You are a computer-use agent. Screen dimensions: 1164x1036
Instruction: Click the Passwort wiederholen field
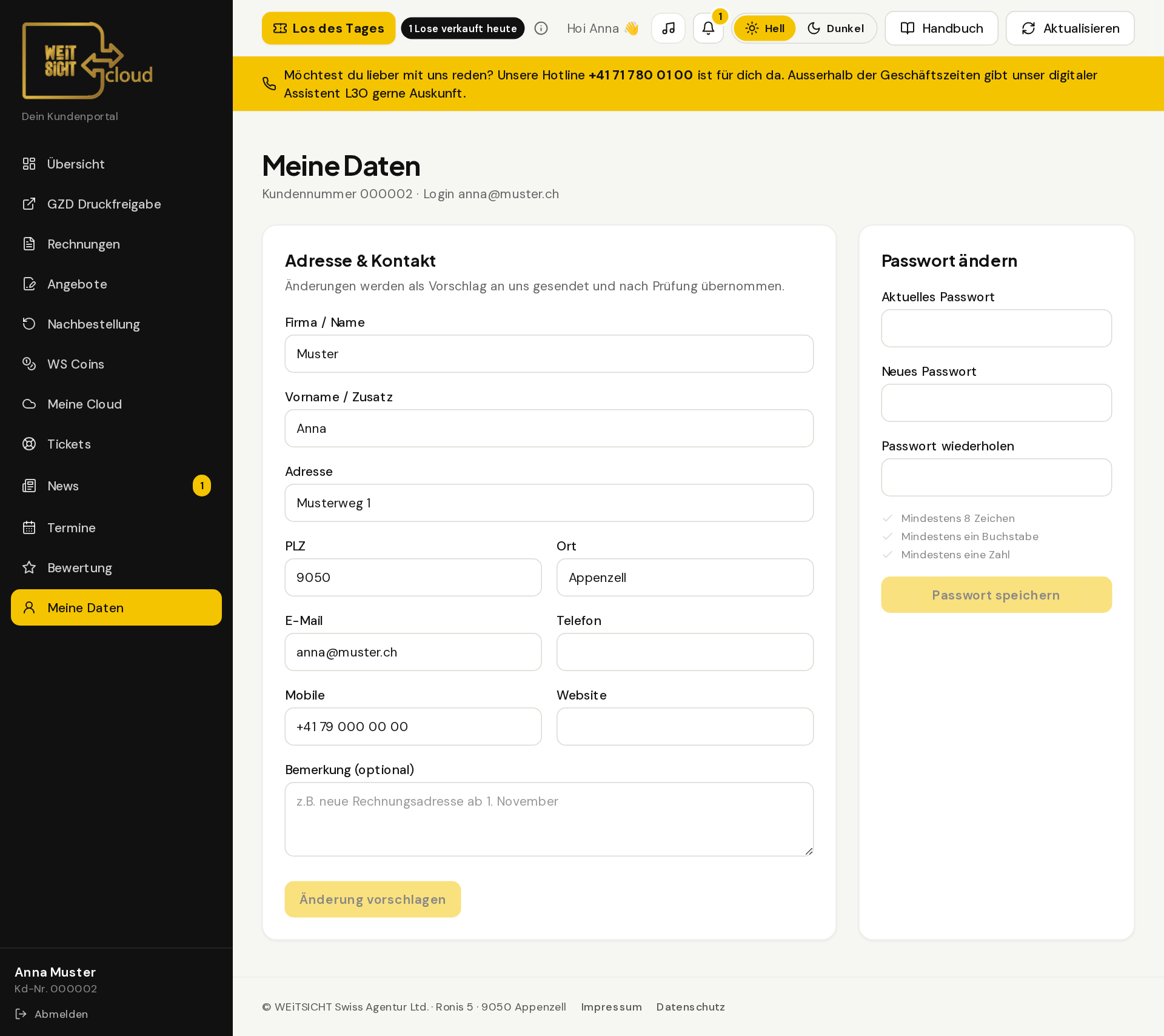tap(997, 478)
